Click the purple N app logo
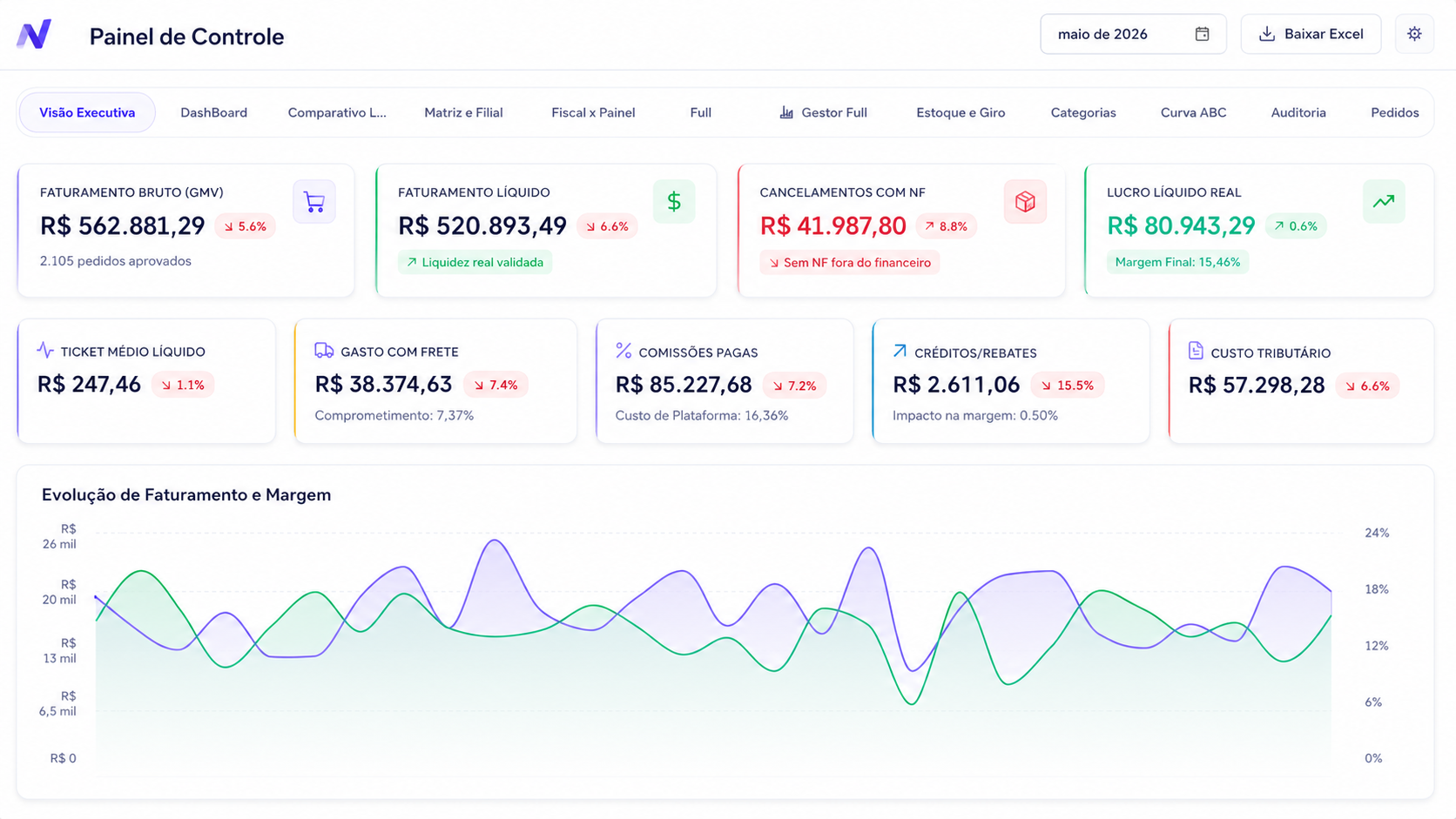The width and height of the screenshot is (1456, 819). tap(34, 34)
